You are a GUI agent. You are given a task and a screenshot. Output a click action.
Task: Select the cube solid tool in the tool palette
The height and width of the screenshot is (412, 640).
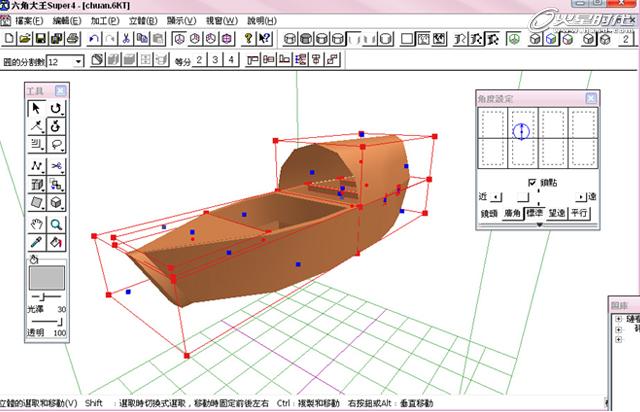pyautogui.click(x=56, y=203)
